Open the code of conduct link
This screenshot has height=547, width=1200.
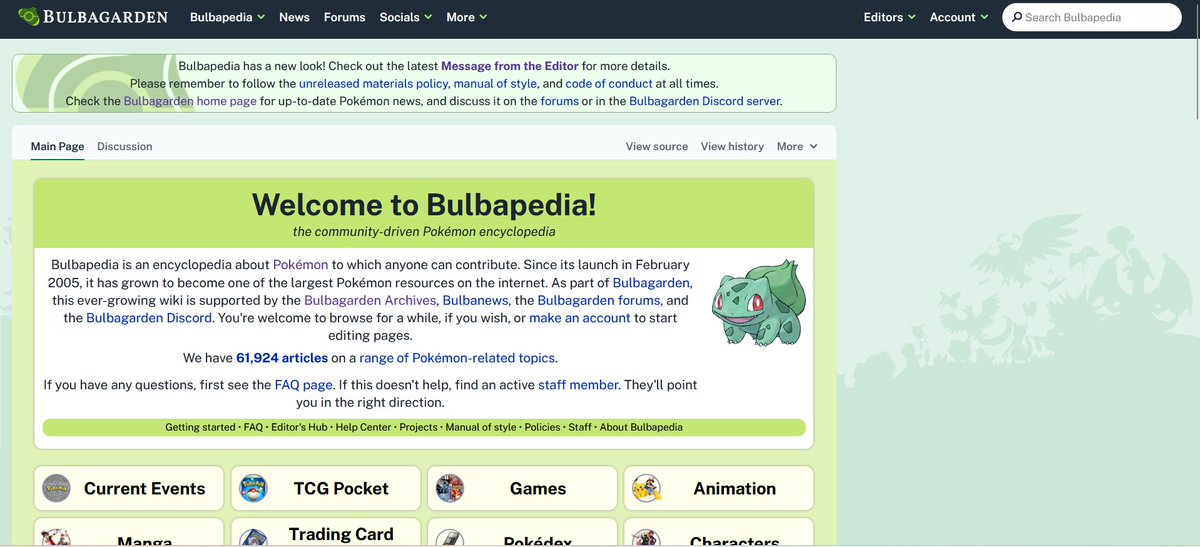pyautogui.click(x=609, y=84)
